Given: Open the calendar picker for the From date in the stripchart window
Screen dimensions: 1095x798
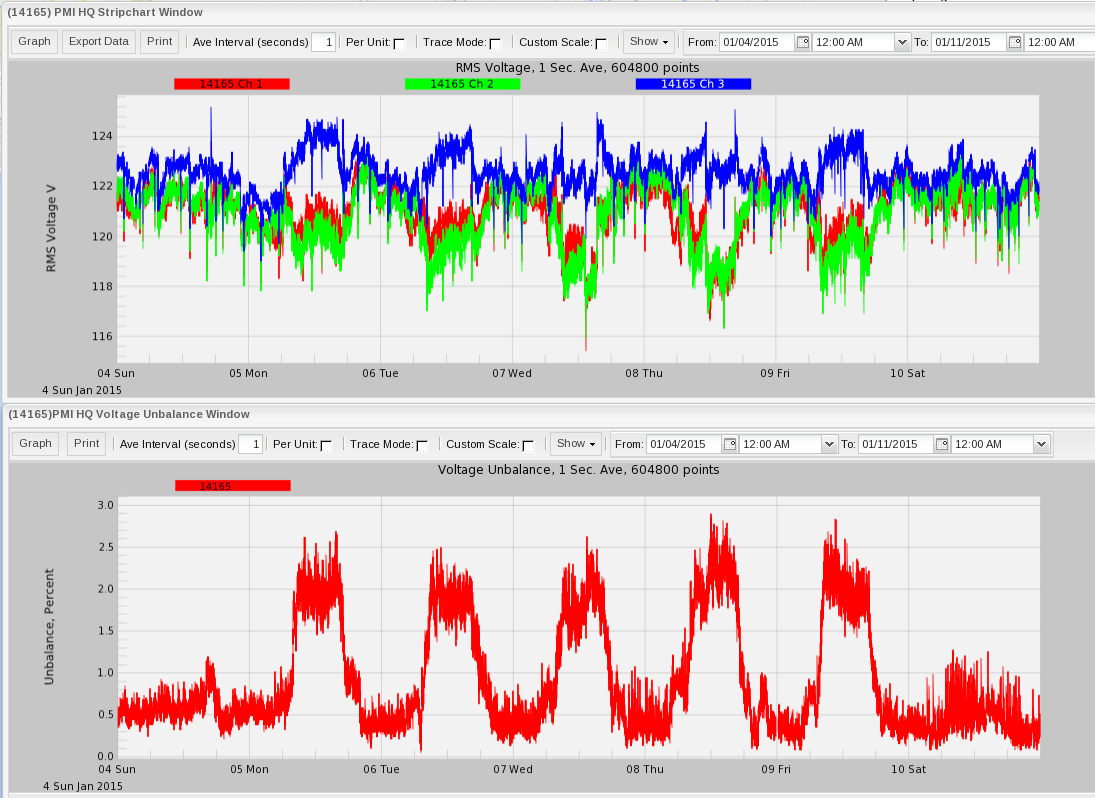Looking at the screenshot, I should [804, 42].
